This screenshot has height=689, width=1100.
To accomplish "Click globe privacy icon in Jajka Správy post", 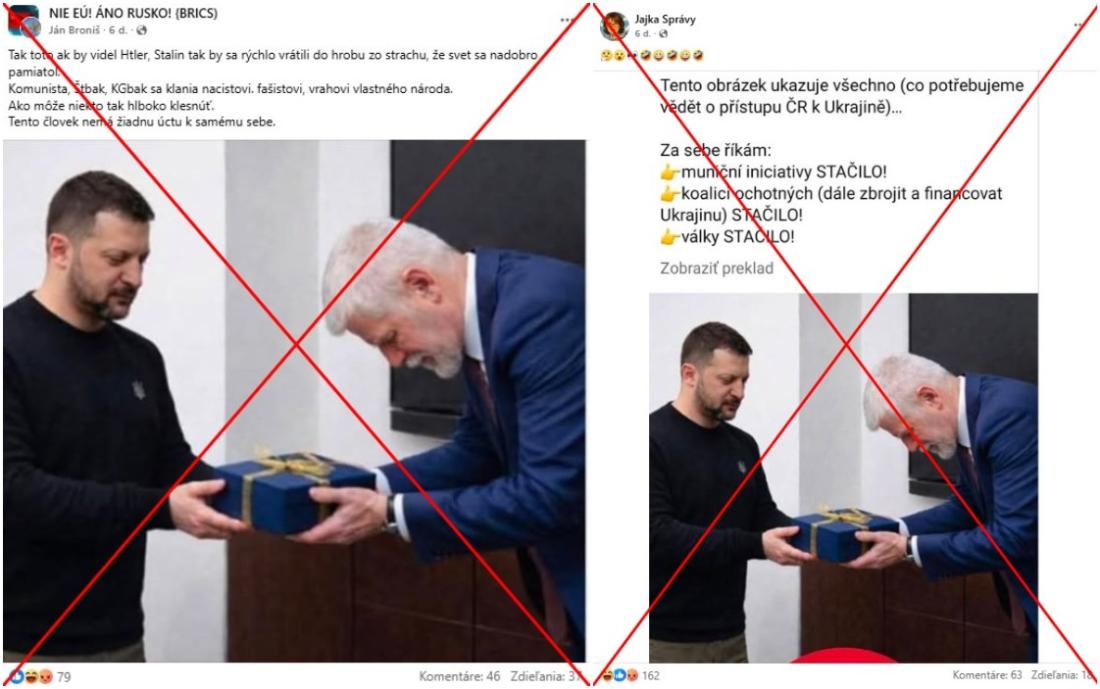I will tap(663, 34).
